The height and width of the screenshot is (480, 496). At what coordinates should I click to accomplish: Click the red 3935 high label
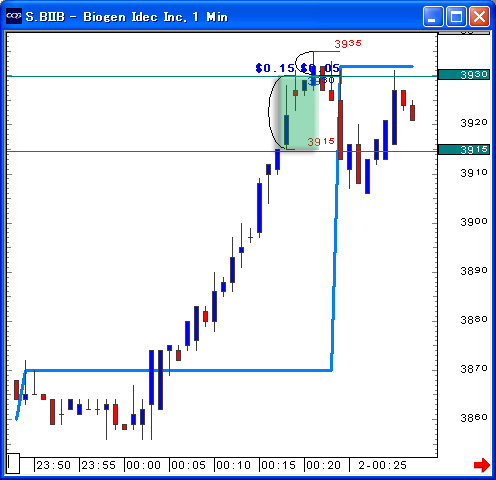(x=348, y=43)
